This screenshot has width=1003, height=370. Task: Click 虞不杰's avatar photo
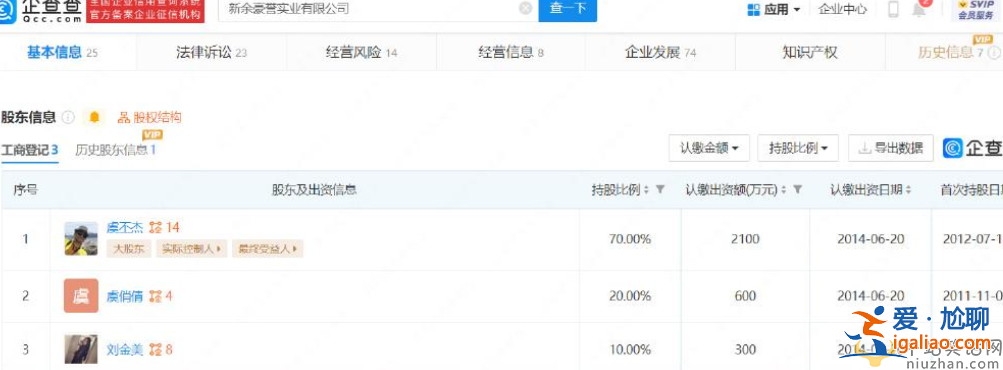[81, 239]
